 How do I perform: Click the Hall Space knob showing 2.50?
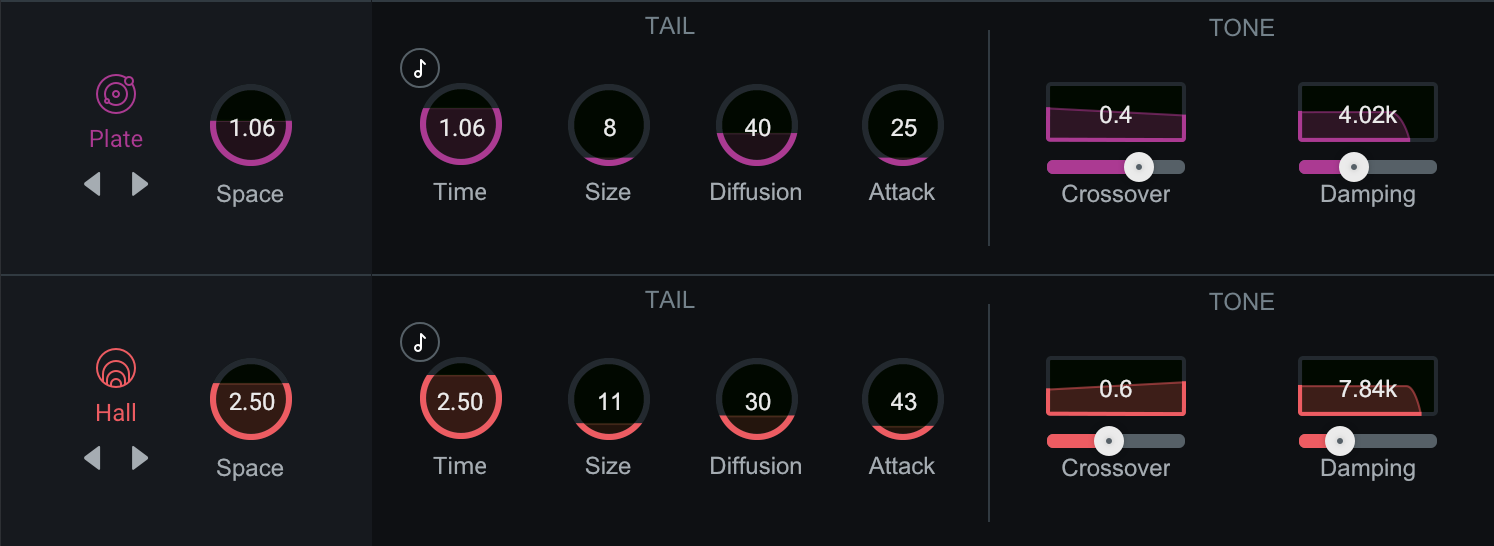coord(251,400)
